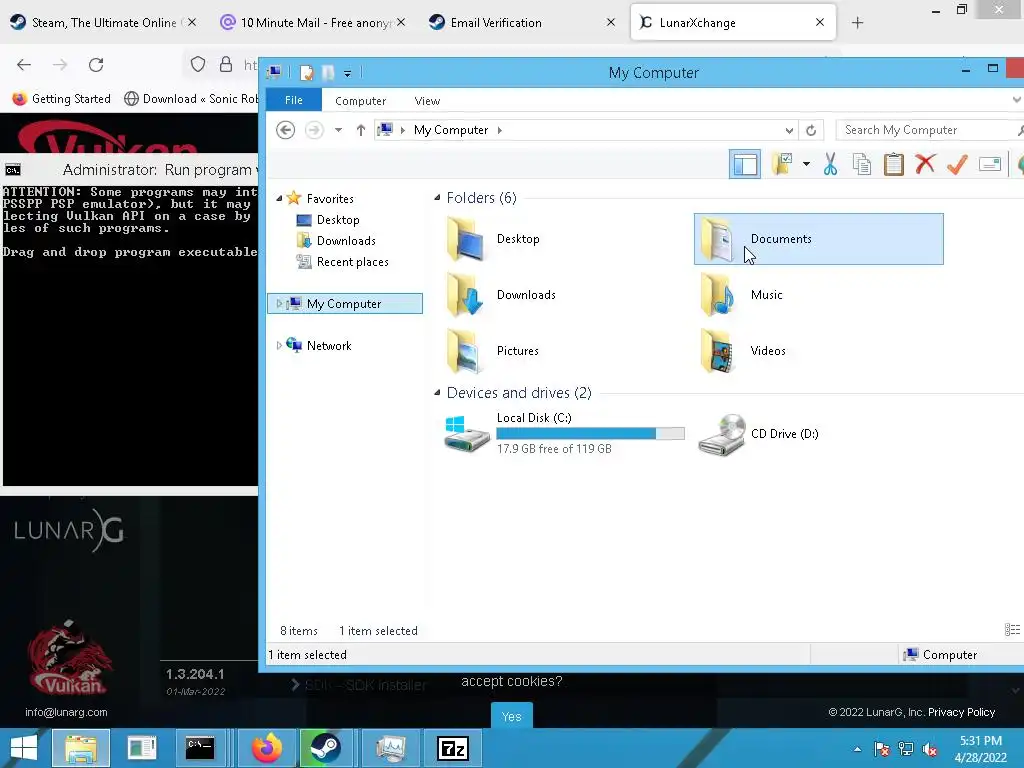Click Explorer Back navigation arrow
Screen dimensions: 1024x768
click(285, 130)
